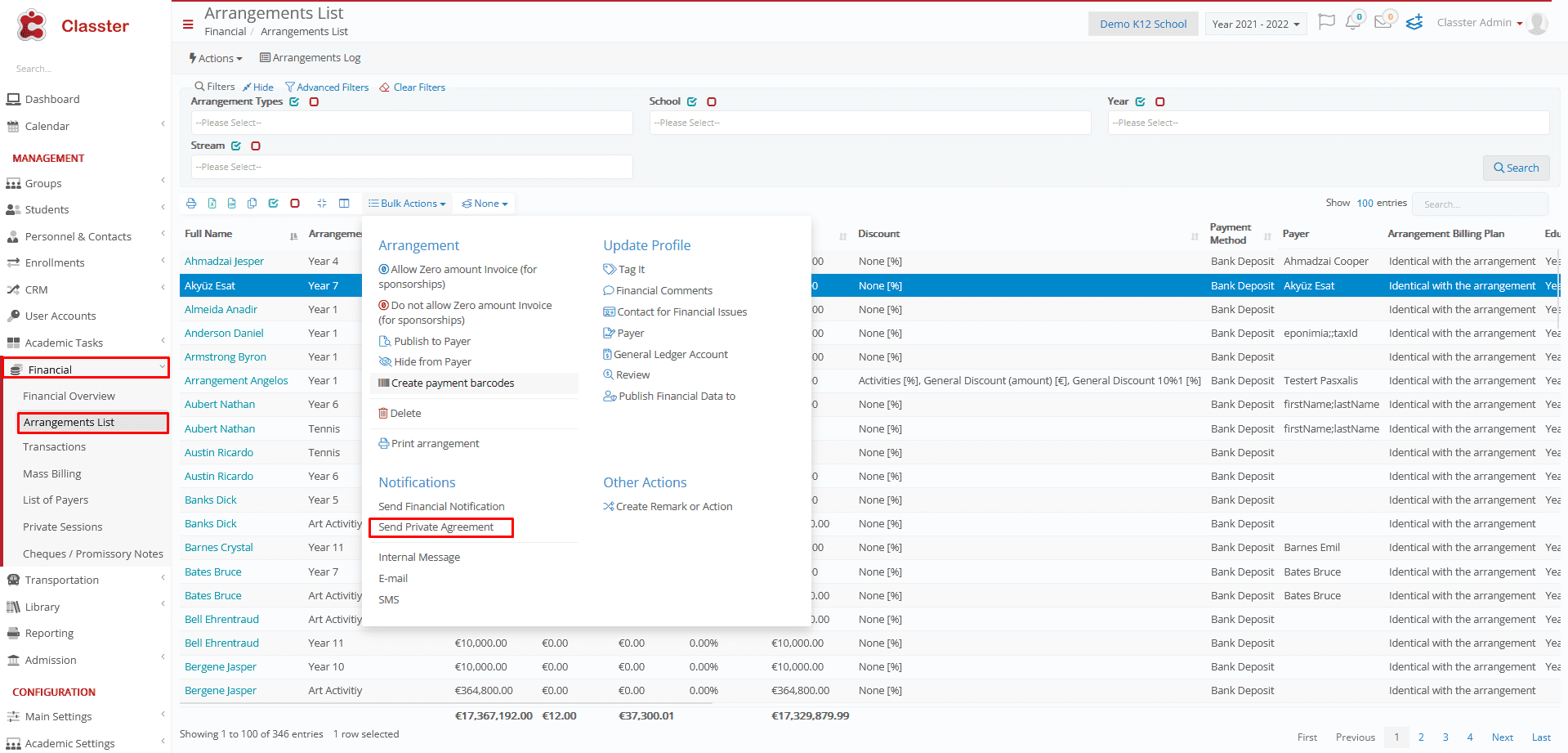
Task: Clear Stream filter red square icon
Action: pos(256,146)
